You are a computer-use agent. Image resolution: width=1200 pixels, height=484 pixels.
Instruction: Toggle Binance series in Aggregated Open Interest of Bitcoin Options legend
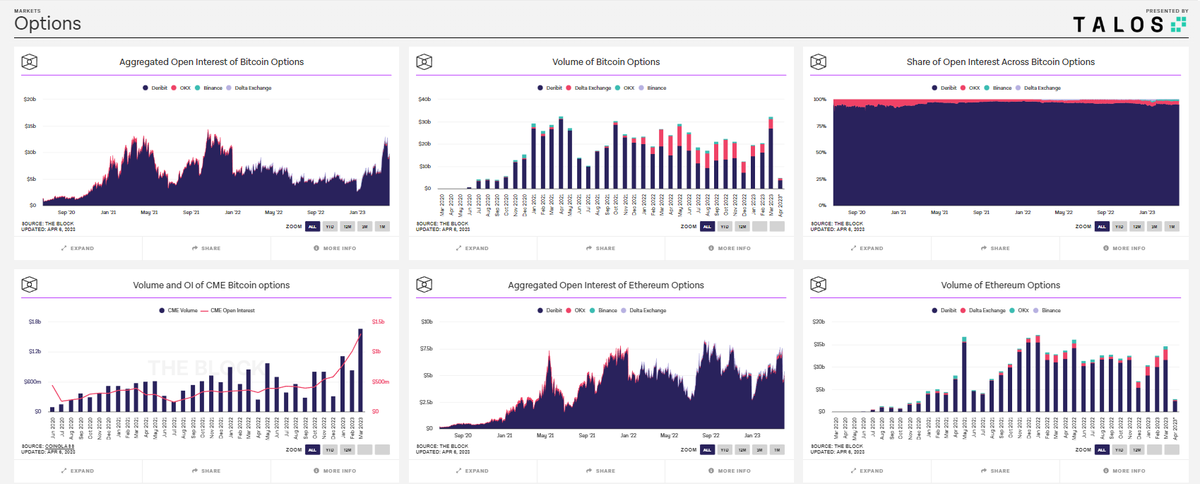tap(209, 88)
